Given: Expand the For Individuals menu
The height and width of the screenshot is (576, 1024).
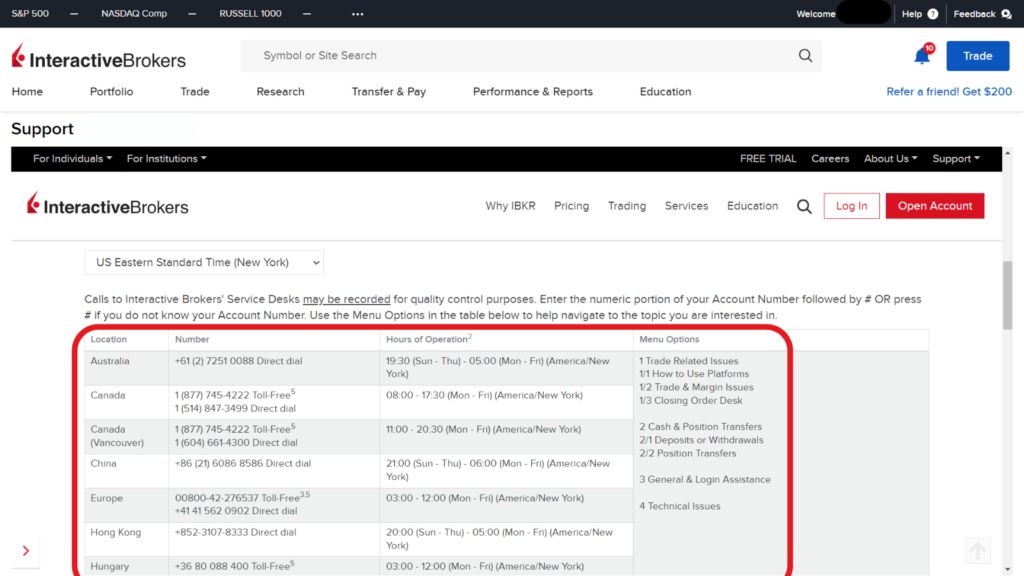Looking at the screenshot, I should (x=71, y=158).
